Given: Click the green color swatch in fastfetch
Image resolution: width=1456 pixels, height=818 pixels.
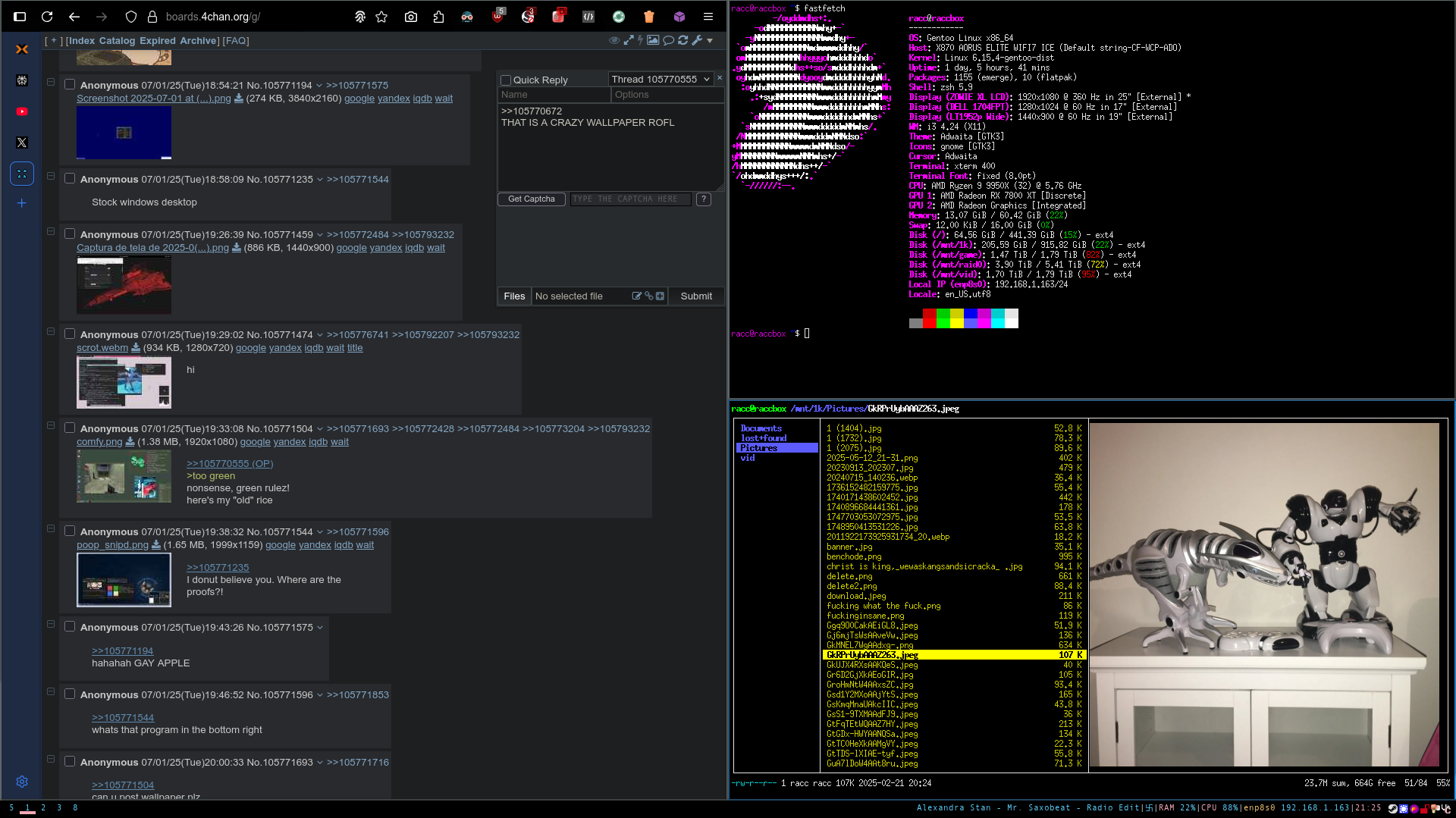Looking at the screenshot, I should tap(943, 318).
